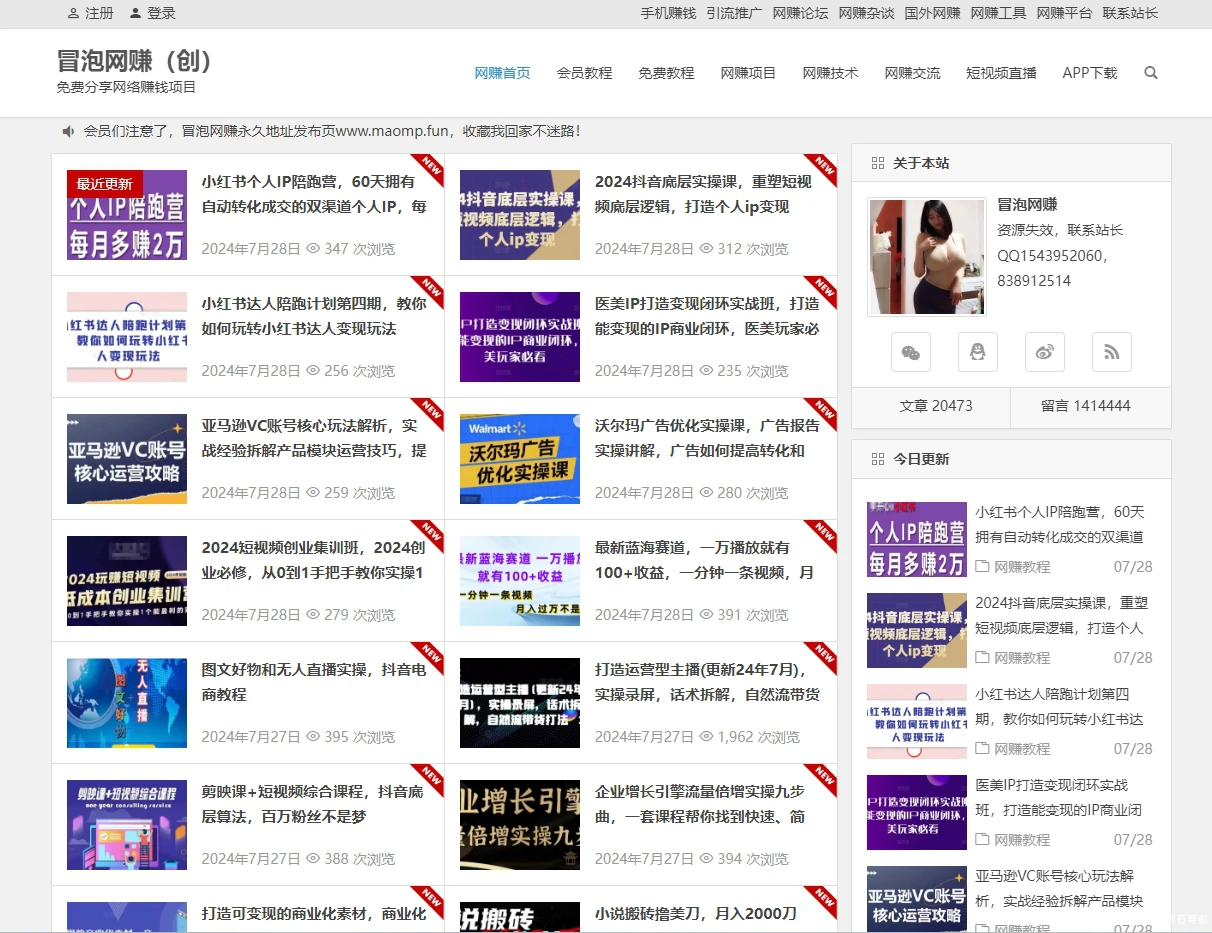Click the speaker icon beside the announcement
Viewport: 1212px width, 933px height.
click(x=67, y=131)
